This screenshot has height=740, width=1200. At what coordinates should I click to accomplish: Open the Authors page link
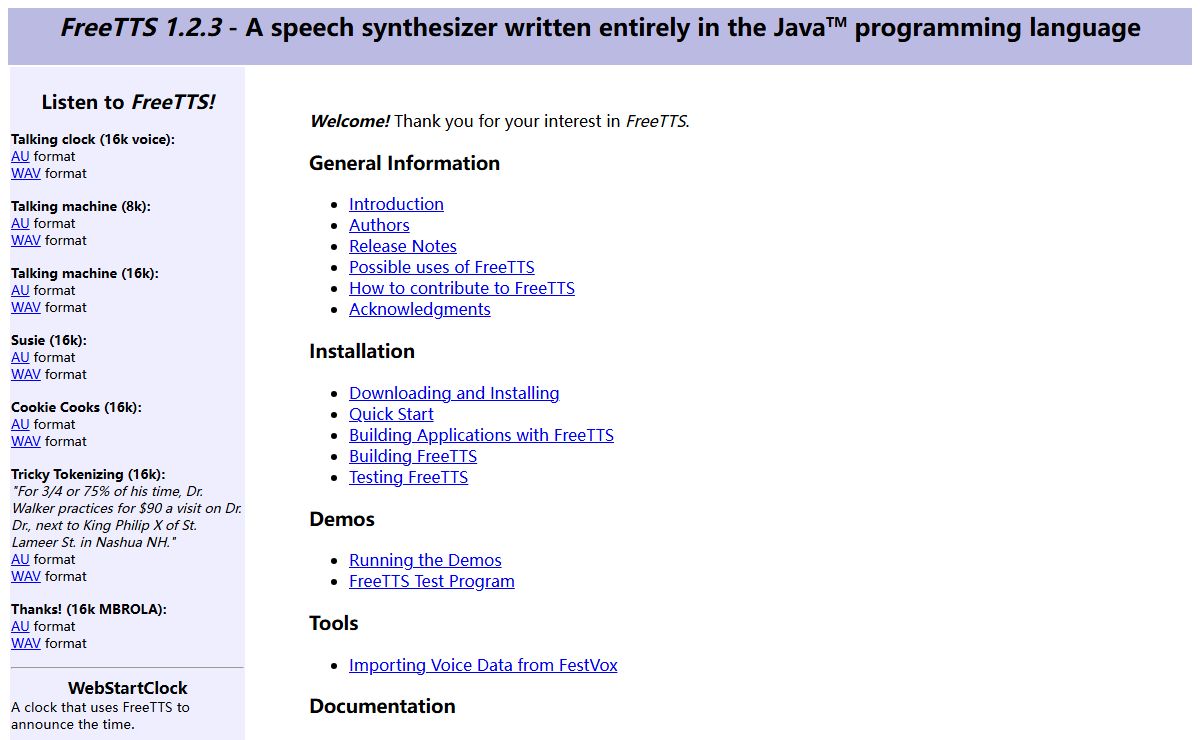pos(379,225)
